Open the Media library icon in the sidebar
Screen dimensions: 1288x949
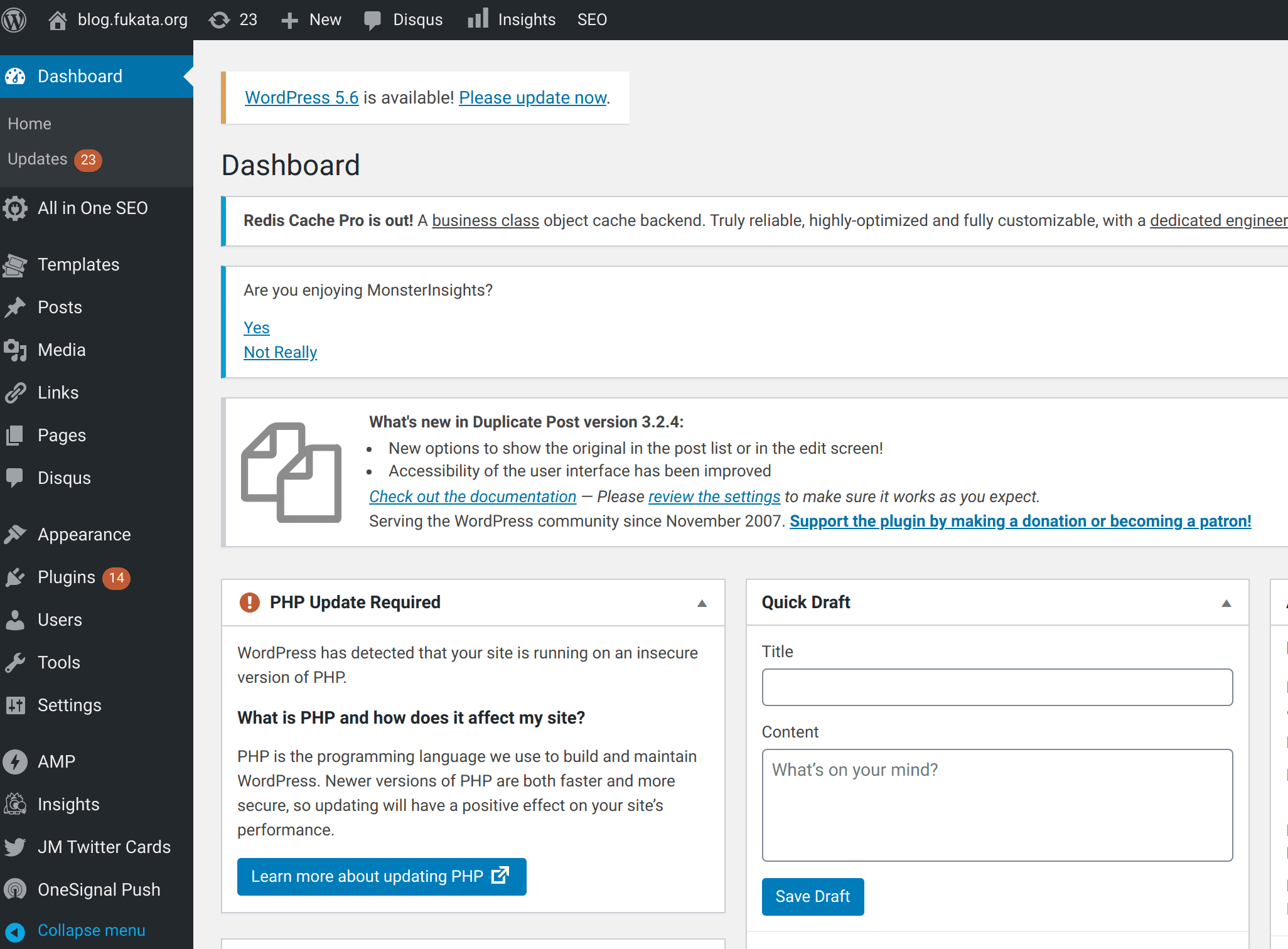tap(15, 350)
